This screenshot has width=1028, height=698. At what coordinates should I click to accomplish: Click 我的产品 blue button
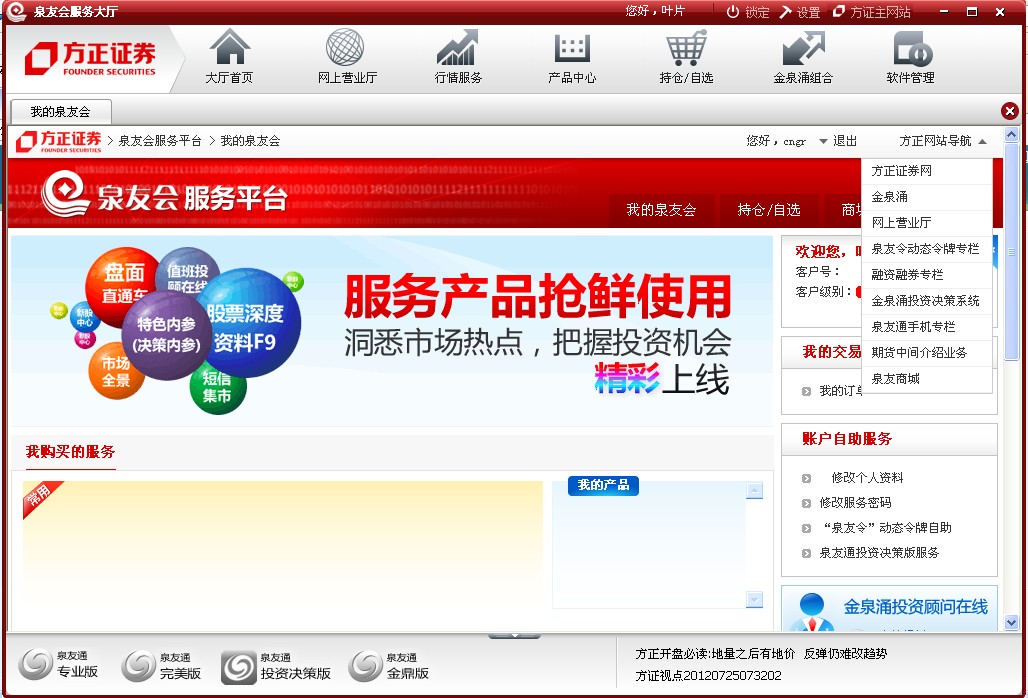tap(603, 485)
